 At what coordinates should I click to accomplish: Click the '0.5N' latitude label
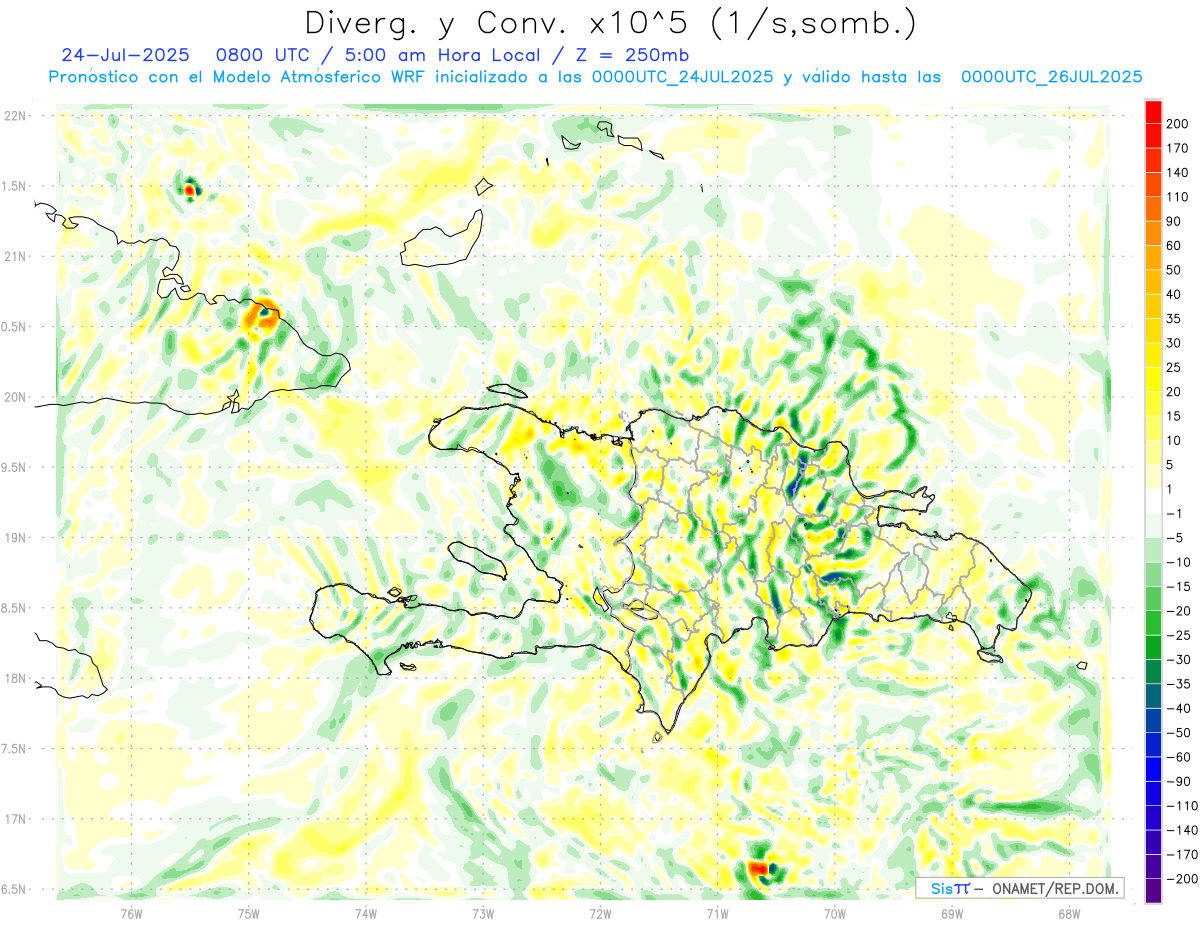pos(14,327)
